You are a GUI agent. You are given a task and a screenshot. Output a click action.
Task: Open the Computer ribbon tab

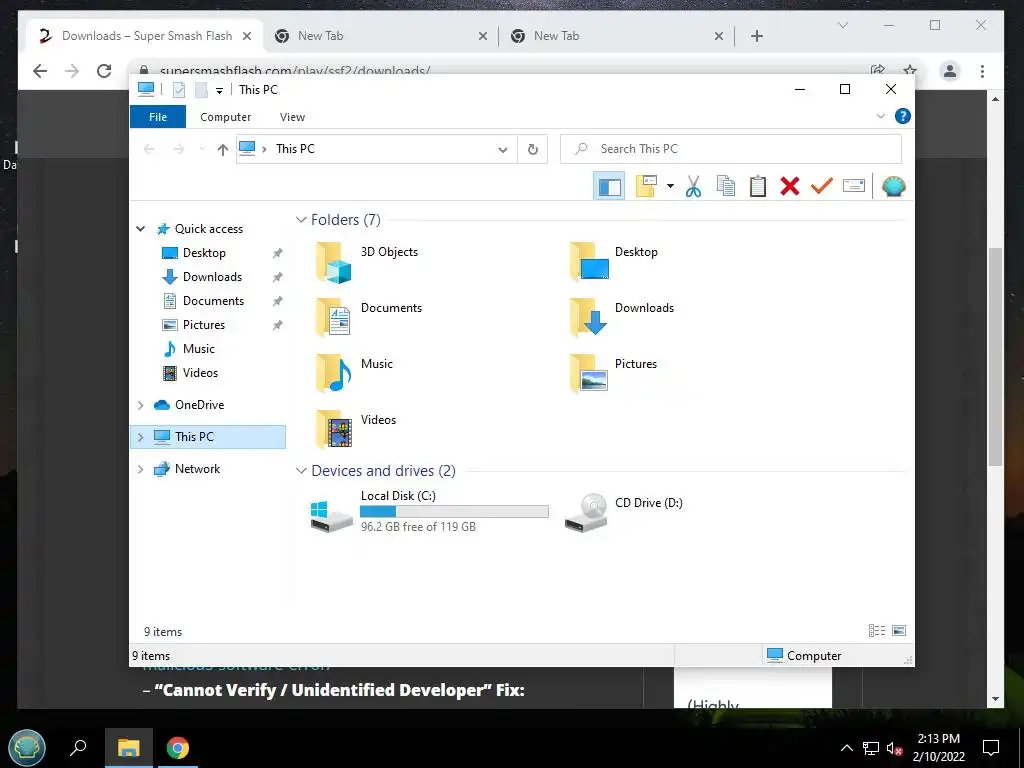point(225,117)
